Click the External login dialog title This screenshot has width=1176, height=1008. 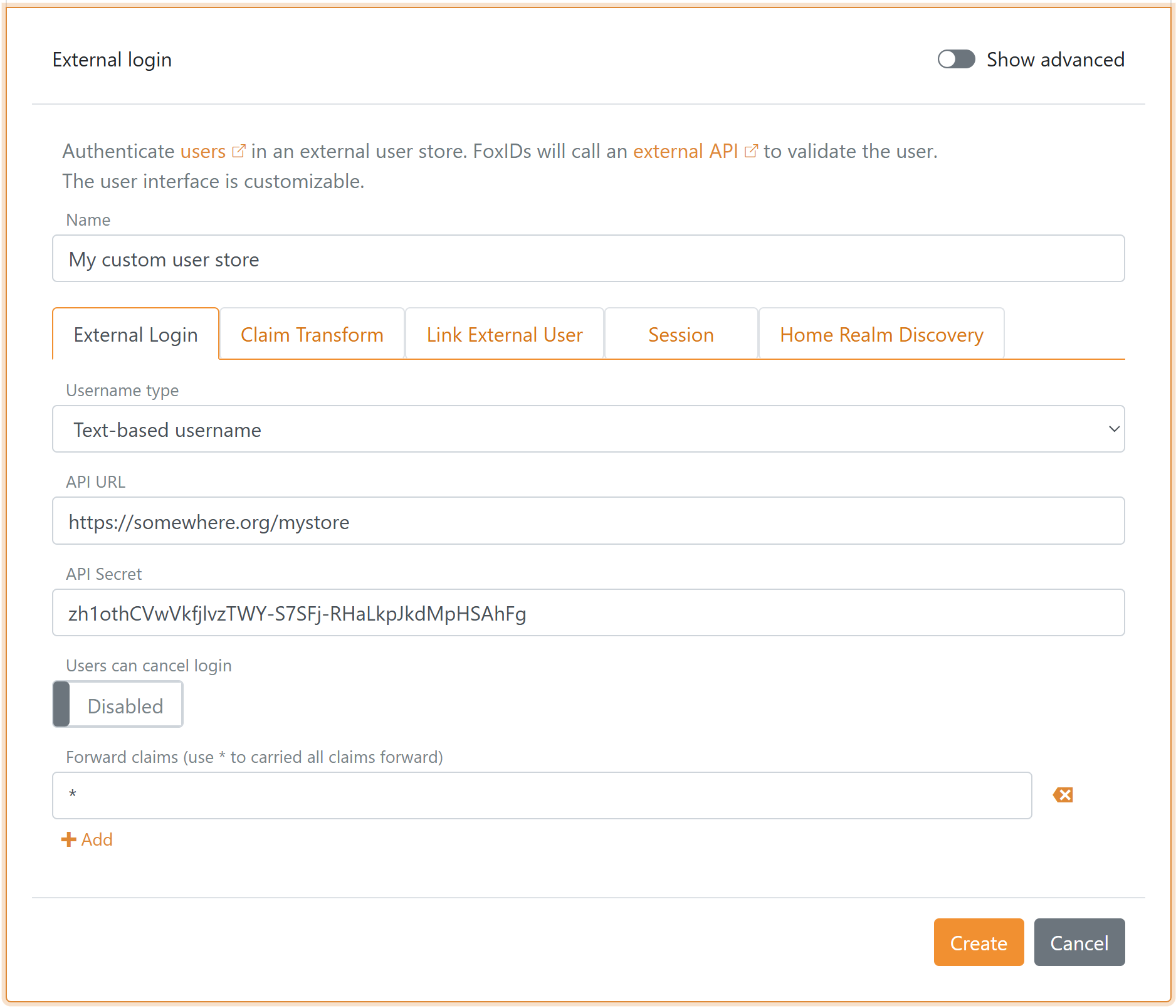(x=112, y=60)
